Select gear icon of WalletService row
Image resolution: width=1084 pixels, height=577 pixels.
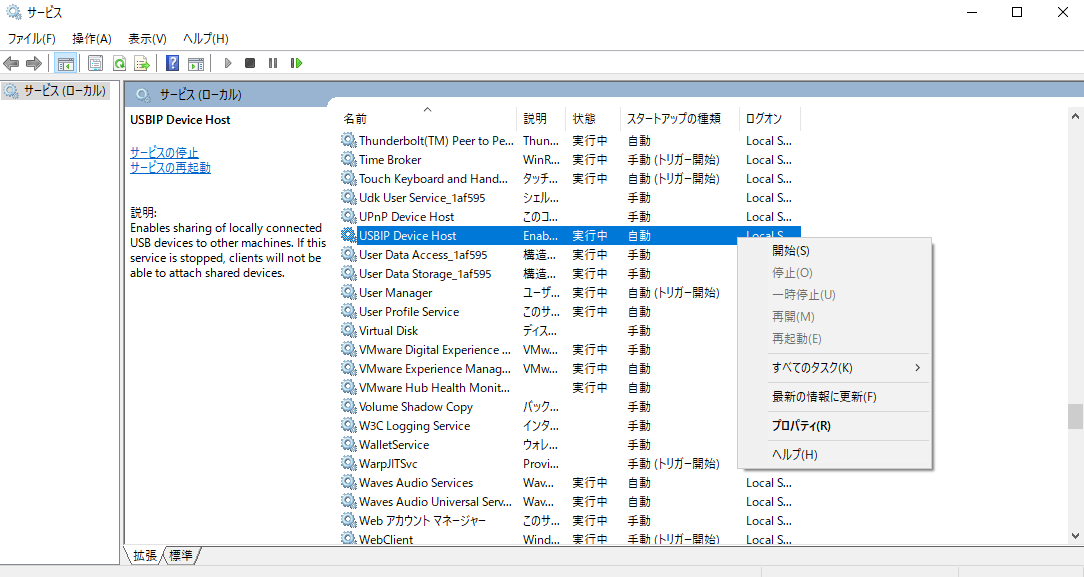(x=349, y=444)
